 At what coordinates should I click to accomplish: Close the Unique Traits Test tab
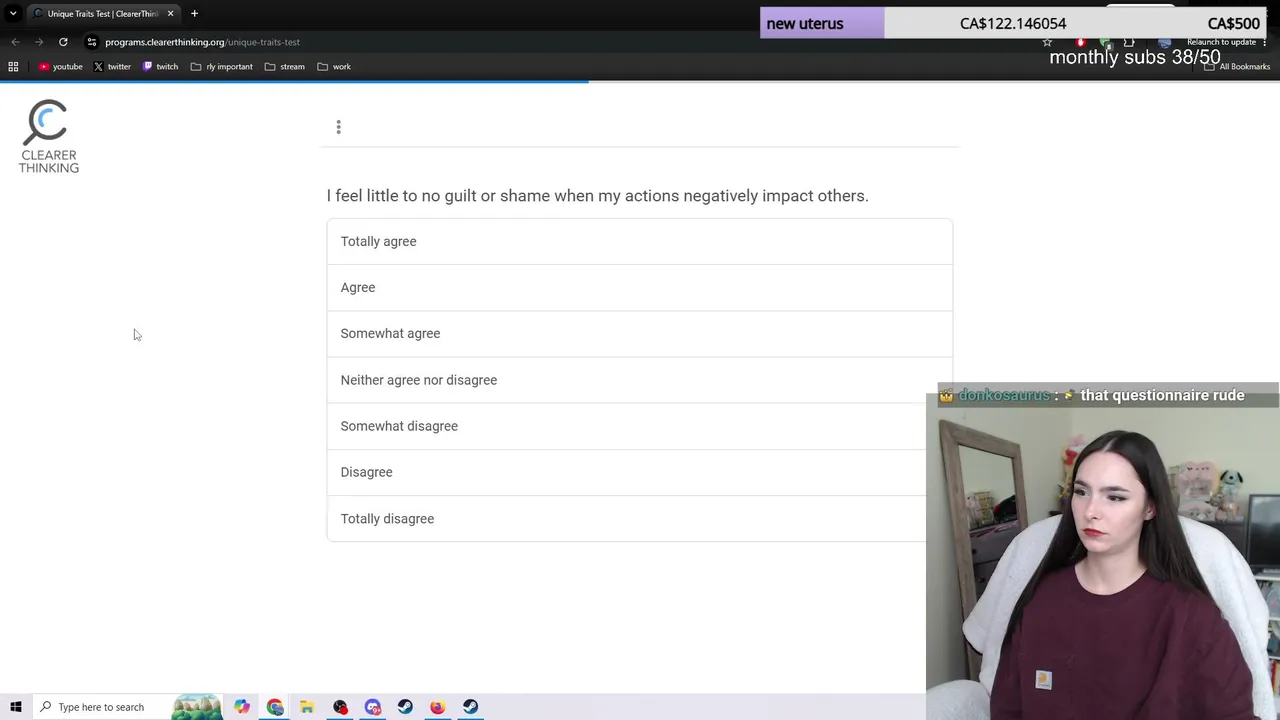pos(170,13)
